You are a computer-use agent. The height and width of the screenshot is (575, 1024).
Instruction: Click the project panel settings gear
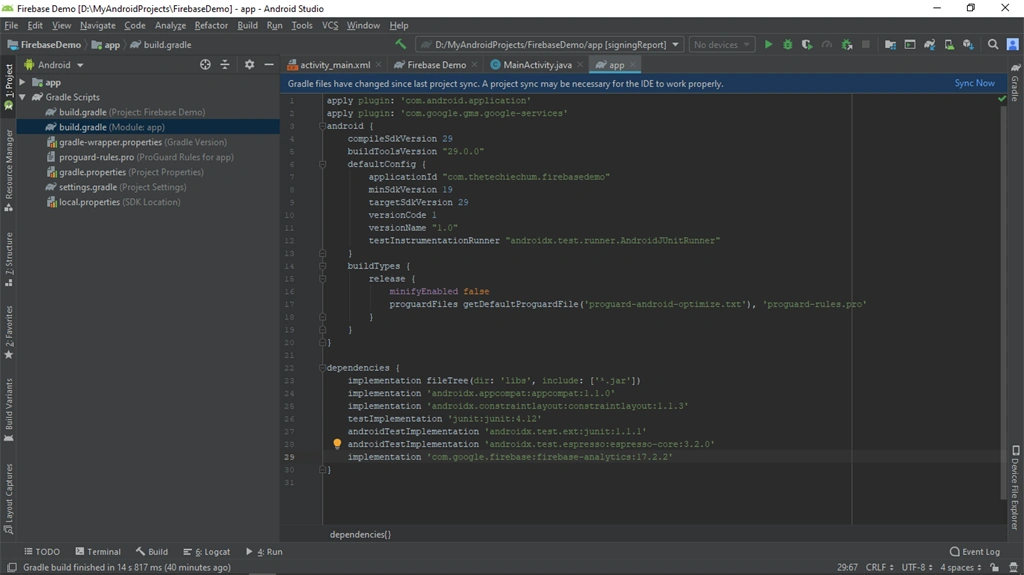click(x=249, y=65)
